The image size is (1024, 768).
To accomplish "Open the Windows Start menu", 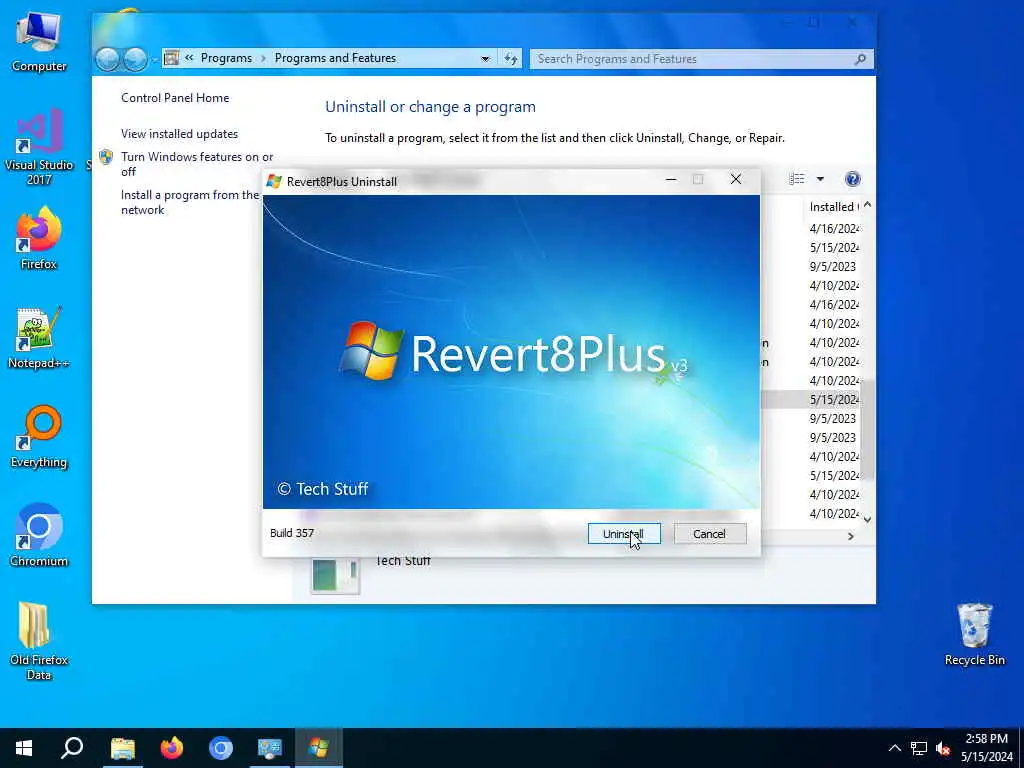I will (x=24, y=748).
